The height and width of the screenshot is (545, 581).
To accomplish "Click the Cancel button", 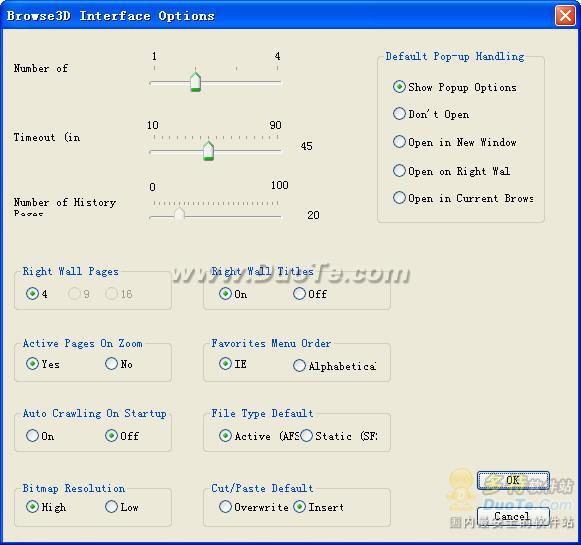I will (513, 516).
